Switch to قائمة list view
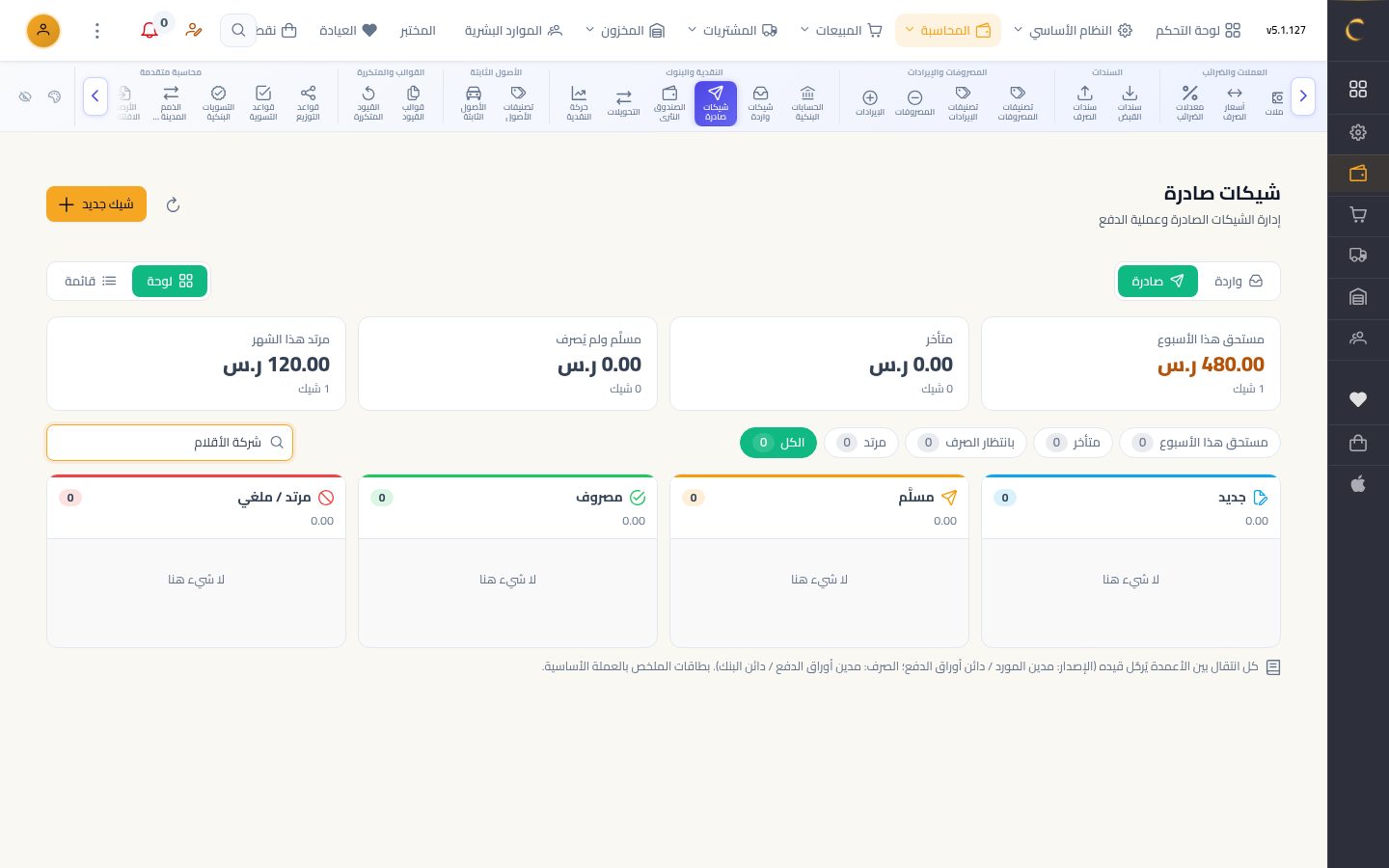Image resolution: width=1389 pixels, height=868 pixels. (x=91, y=281)
